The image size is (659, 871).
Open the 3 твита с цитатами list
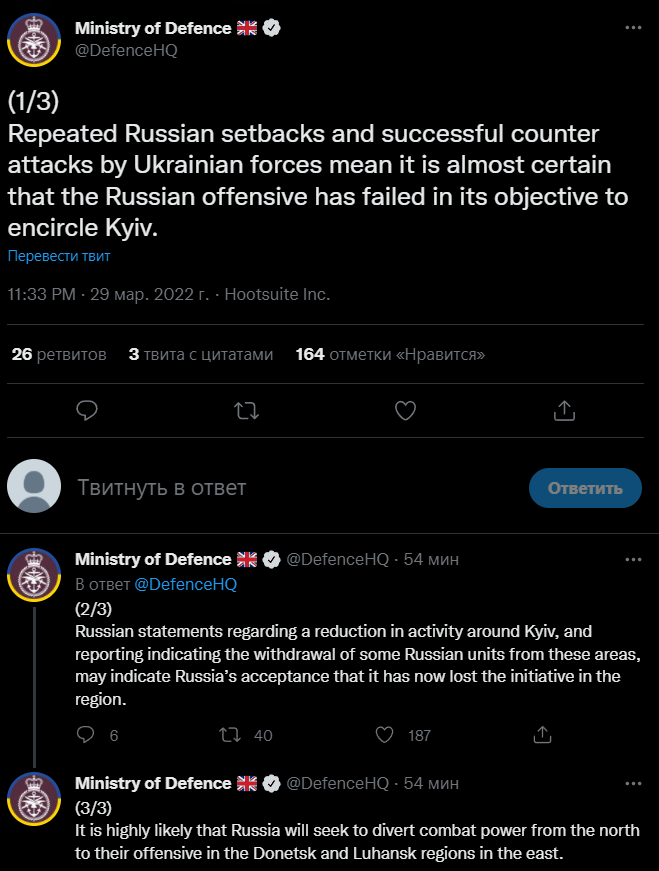pos(201,354)
